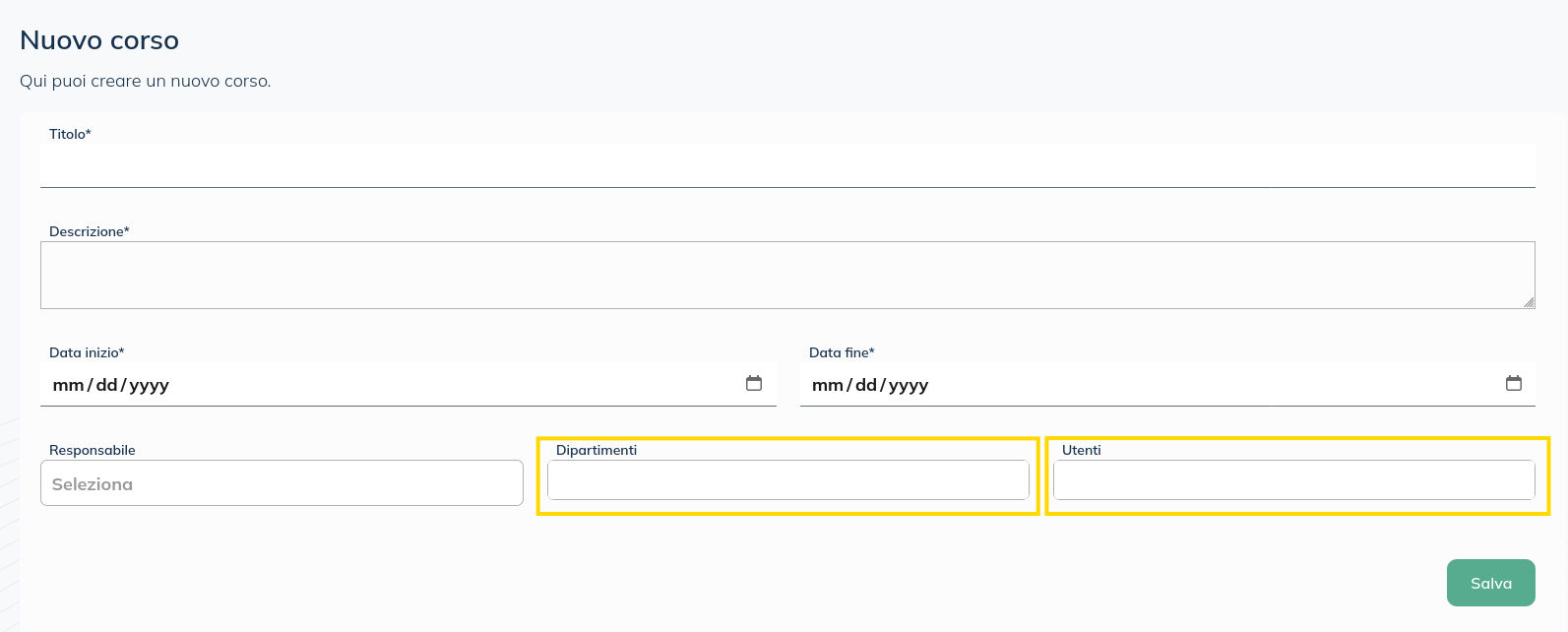Select the day segment in Data fine
The height and width of the screenshot is (632, 1568).
coord(866,385)
